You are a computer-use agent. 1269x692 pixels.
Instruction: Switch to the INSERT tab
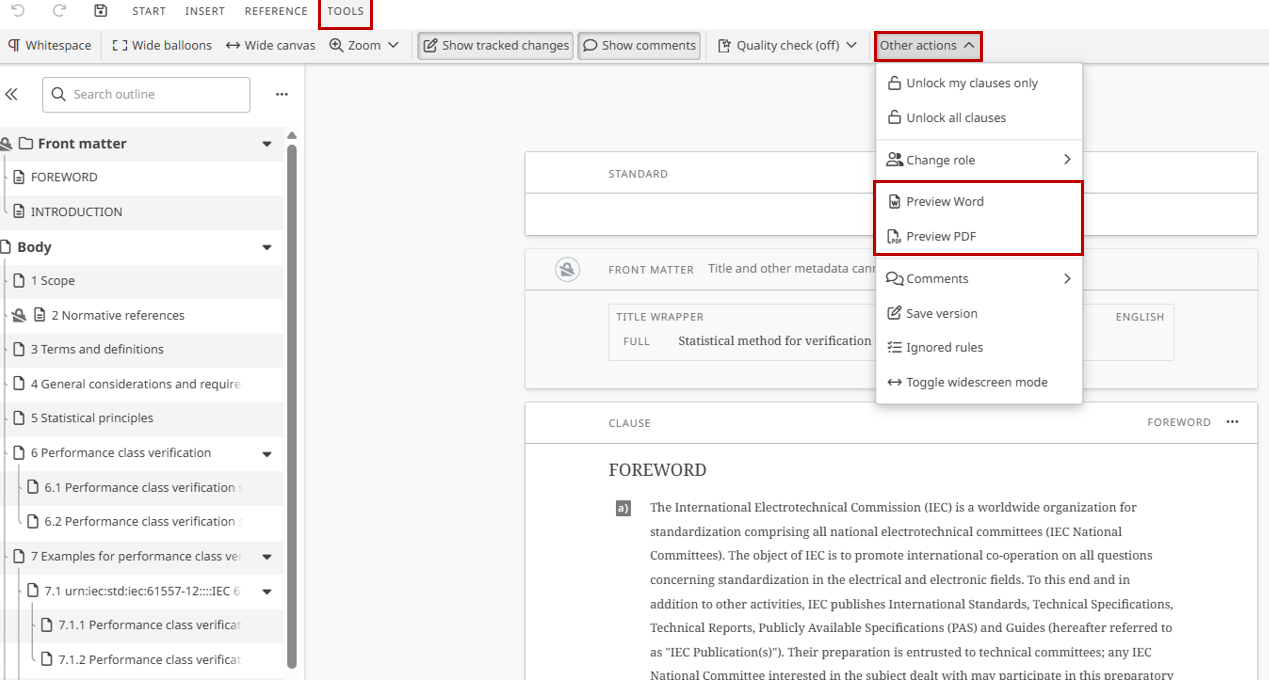(x=205, y=11)
